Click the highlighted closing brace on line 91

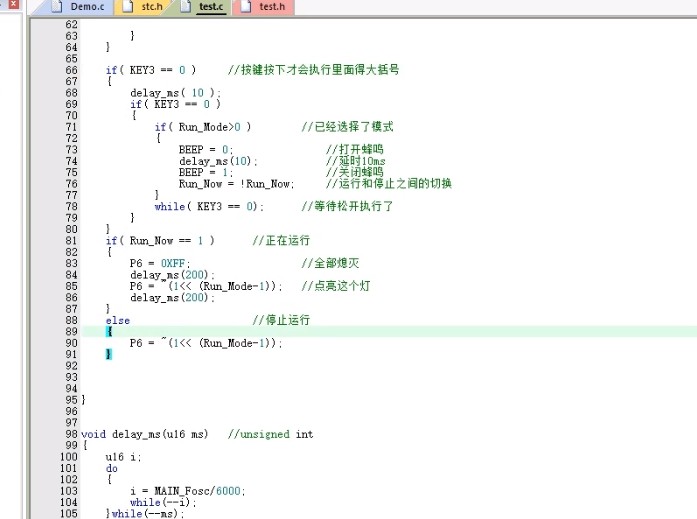click(109, 354)
